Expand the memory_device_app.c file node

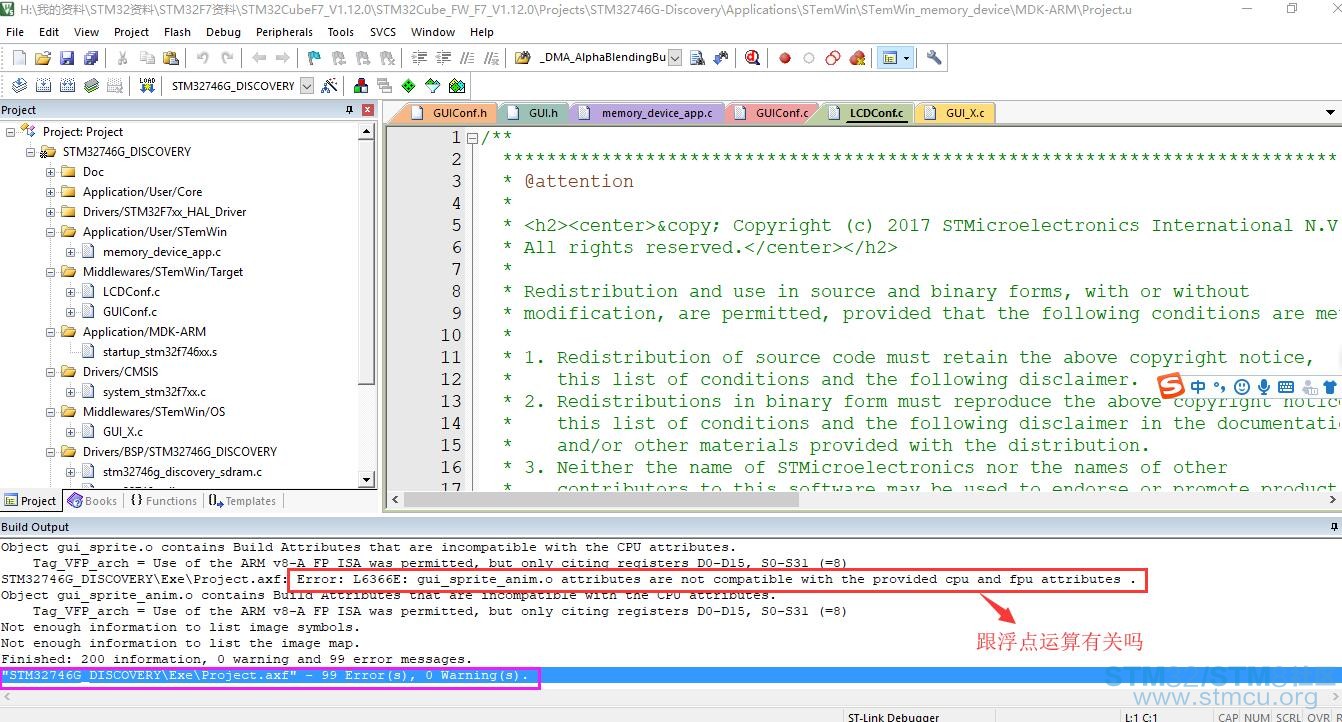tap(70, 252)
